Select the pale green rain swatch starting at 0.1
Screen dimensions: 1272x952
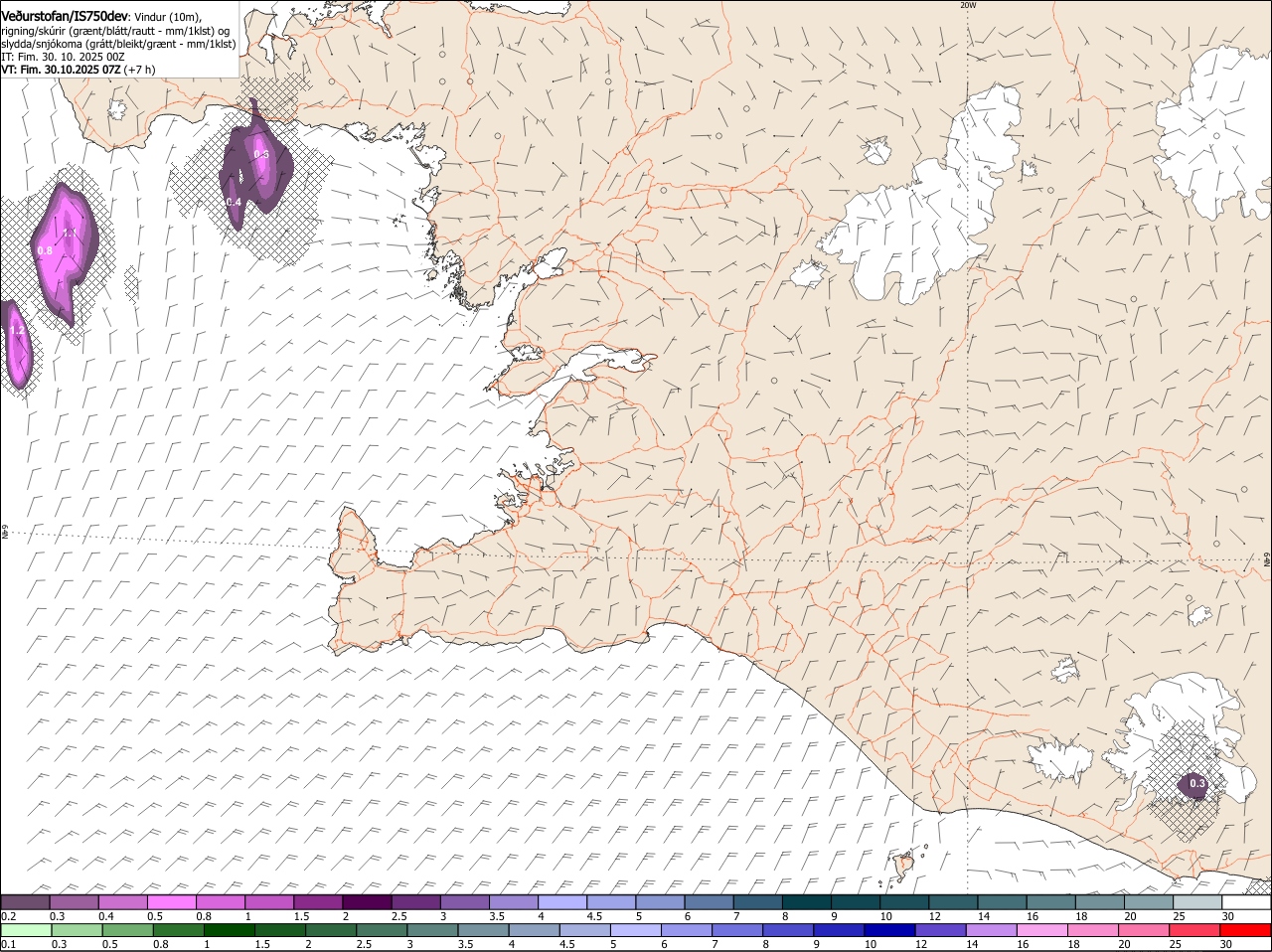[26, 930]
